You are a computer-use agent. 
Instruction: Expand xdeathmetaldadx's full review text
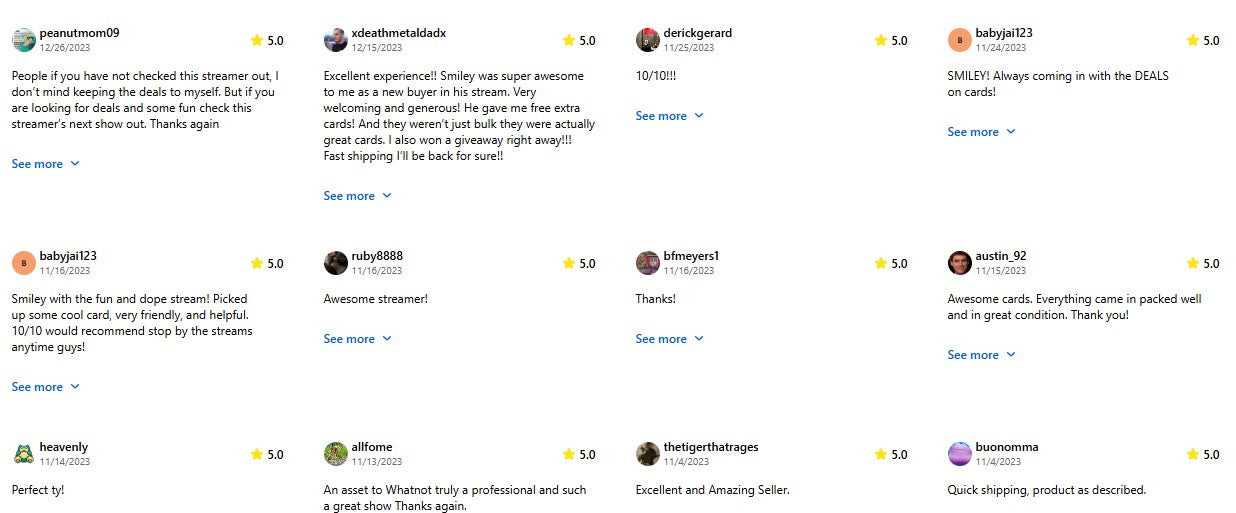coord(357,196)
